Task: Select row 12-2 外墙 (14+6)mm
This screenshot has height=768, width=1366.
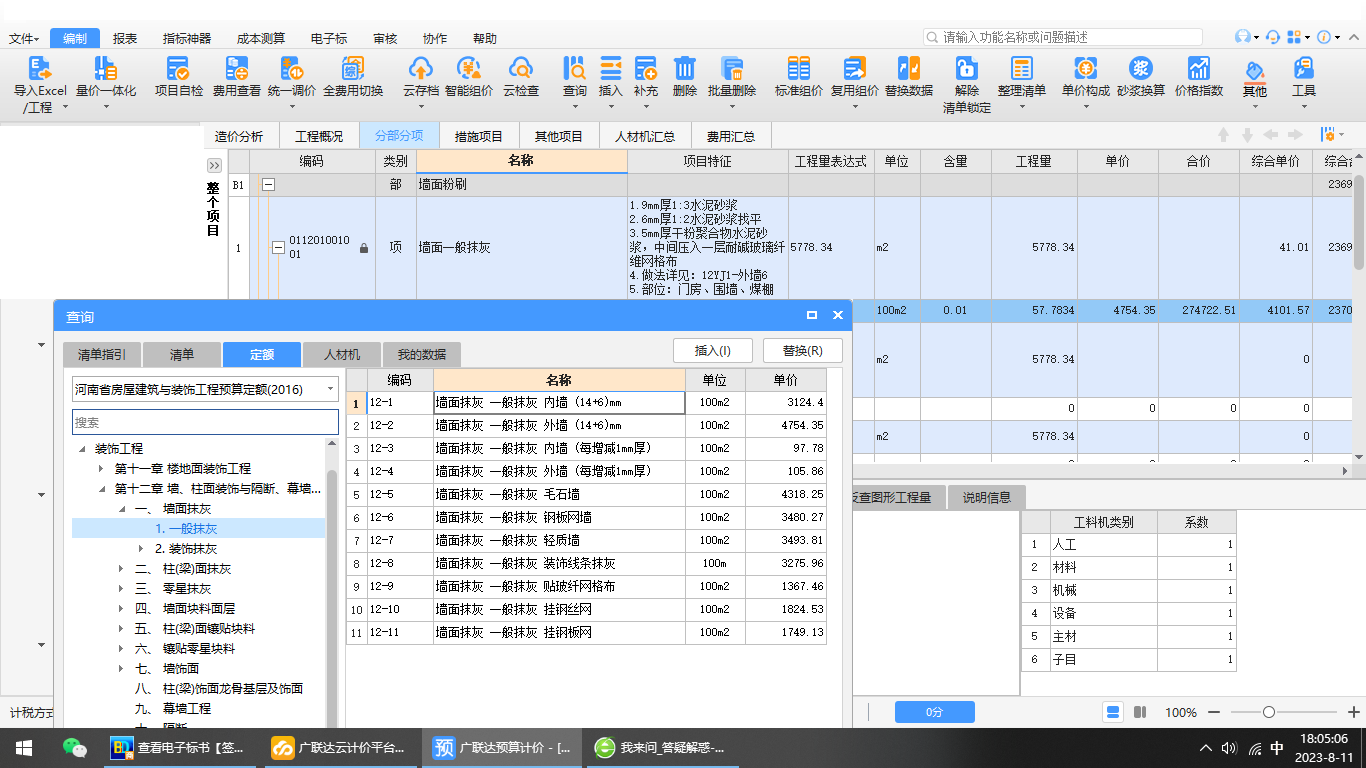Action: tap(587, 426)
